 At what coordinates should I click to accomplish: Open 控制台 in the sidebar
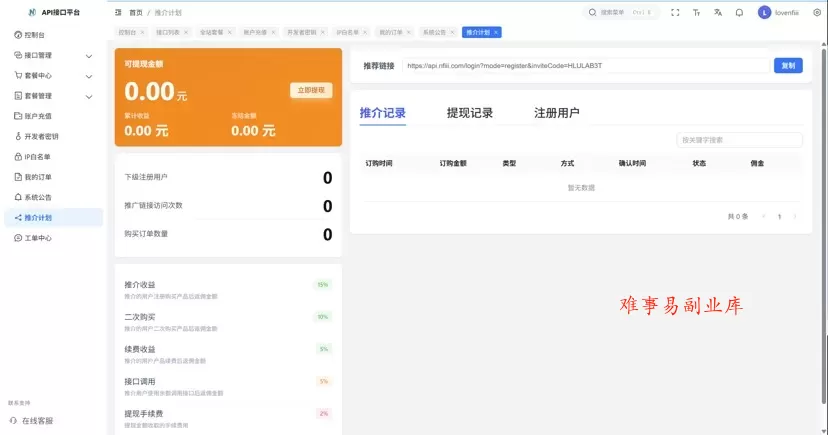click(53, 35)
